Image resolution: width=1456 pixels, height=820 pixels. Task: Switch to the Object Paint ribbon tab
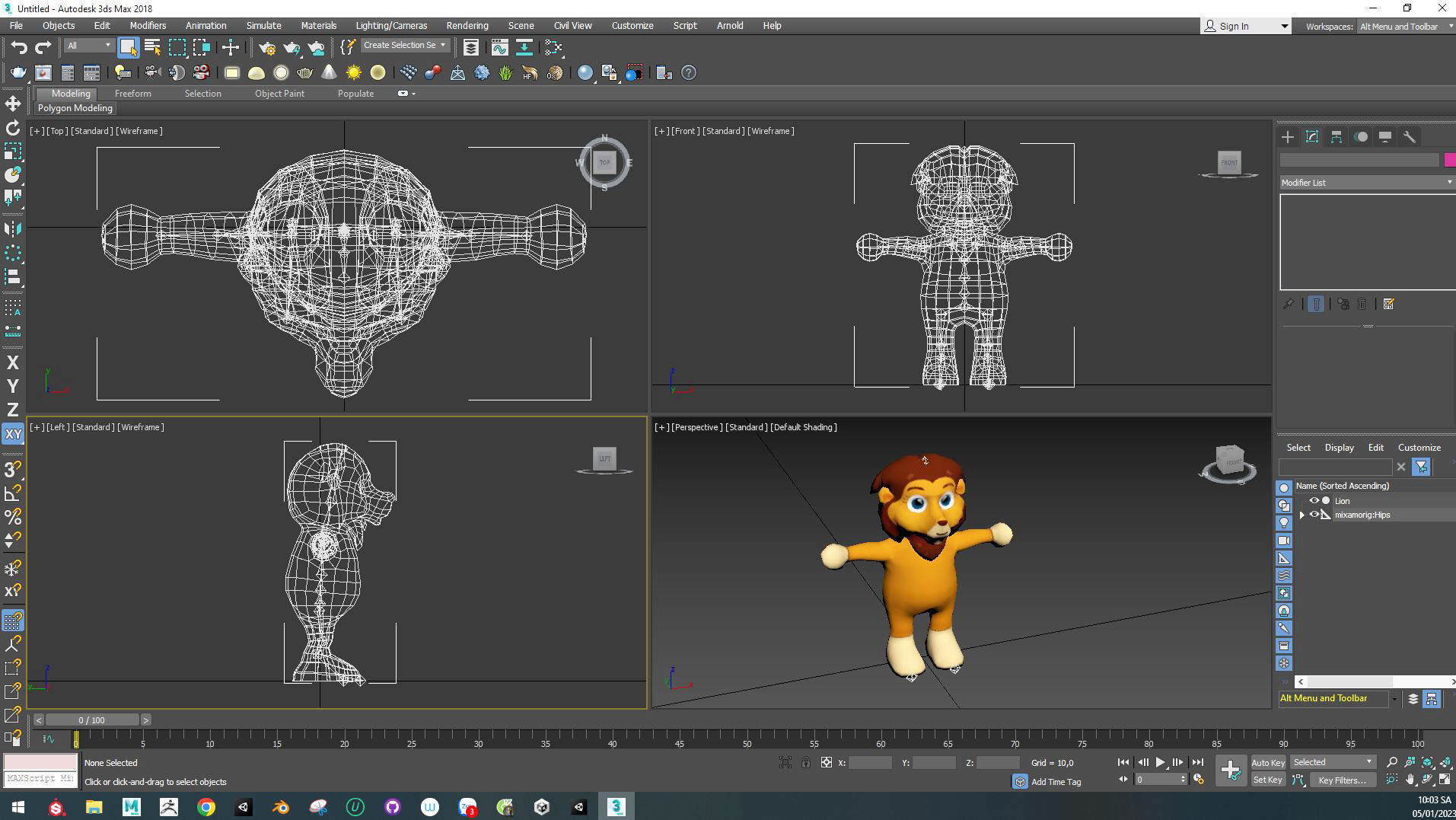click(279, 94)
